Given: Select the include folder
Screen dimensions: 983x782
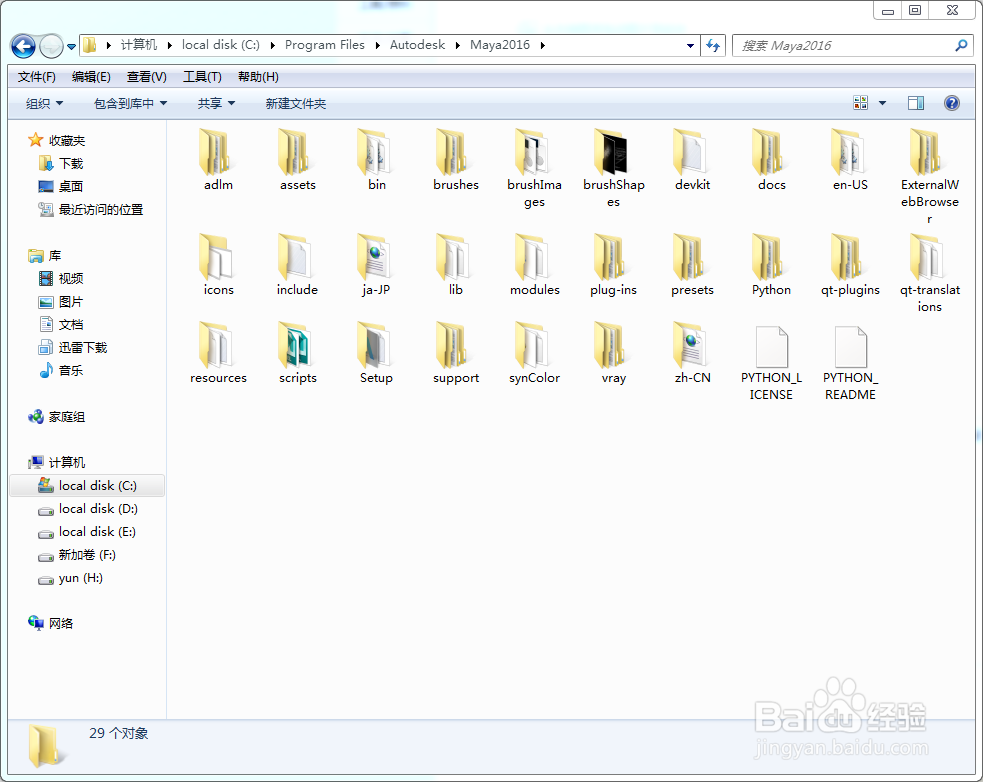Looking at the screenshot, I should 297,265.
